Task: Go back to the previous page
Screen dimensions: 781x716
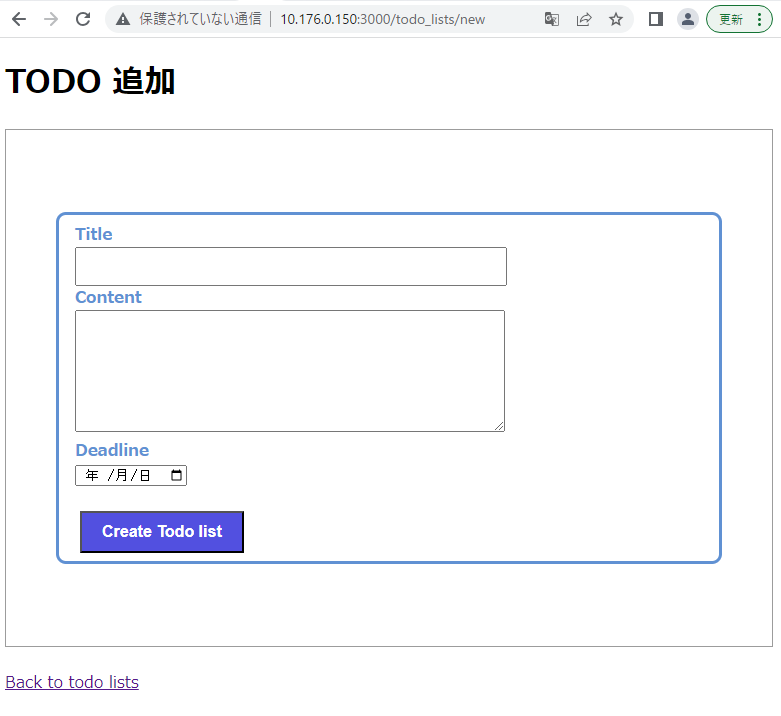Action: 19,19
